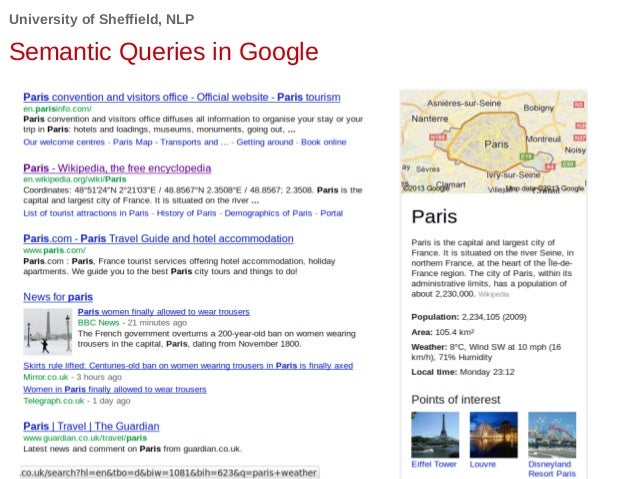Open the Our welcome centres sitelink

click(64, 142)
